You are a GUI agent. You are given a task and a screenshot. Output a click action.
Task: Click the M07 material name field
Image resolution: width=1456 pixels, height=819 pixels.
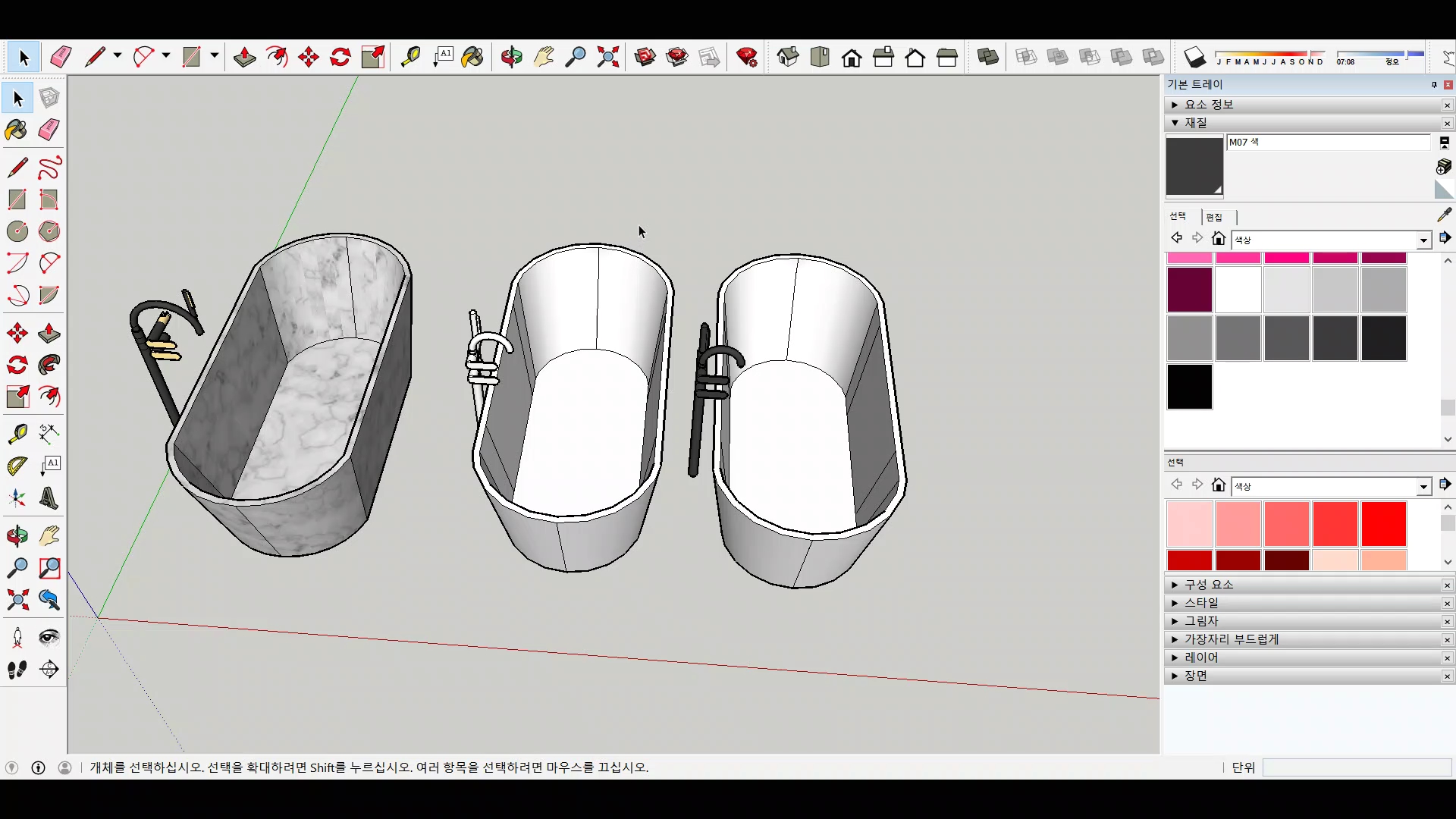point(1327,142)
